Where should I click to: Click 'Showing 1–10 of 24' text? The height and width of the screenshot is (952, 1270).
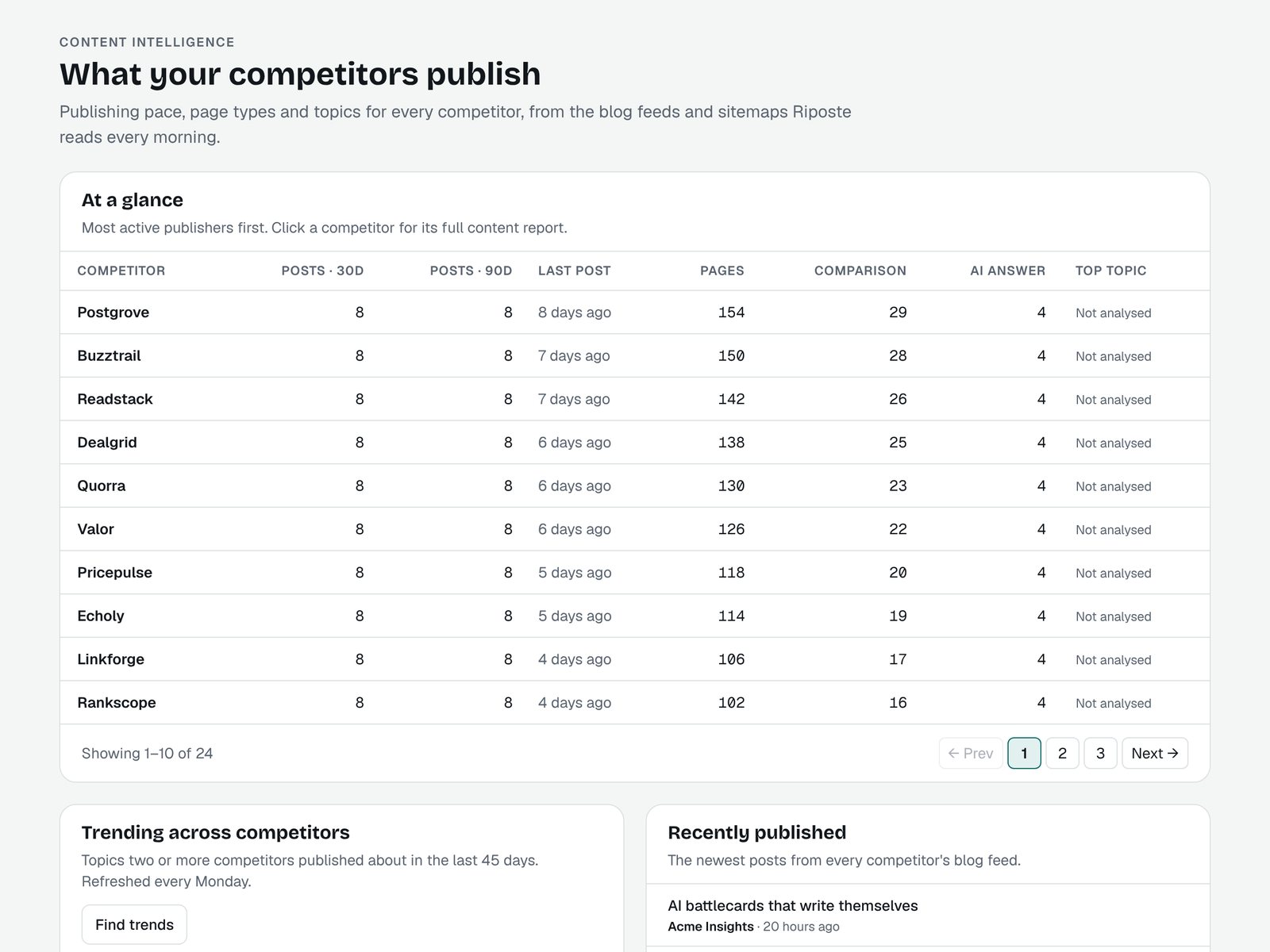148,753
